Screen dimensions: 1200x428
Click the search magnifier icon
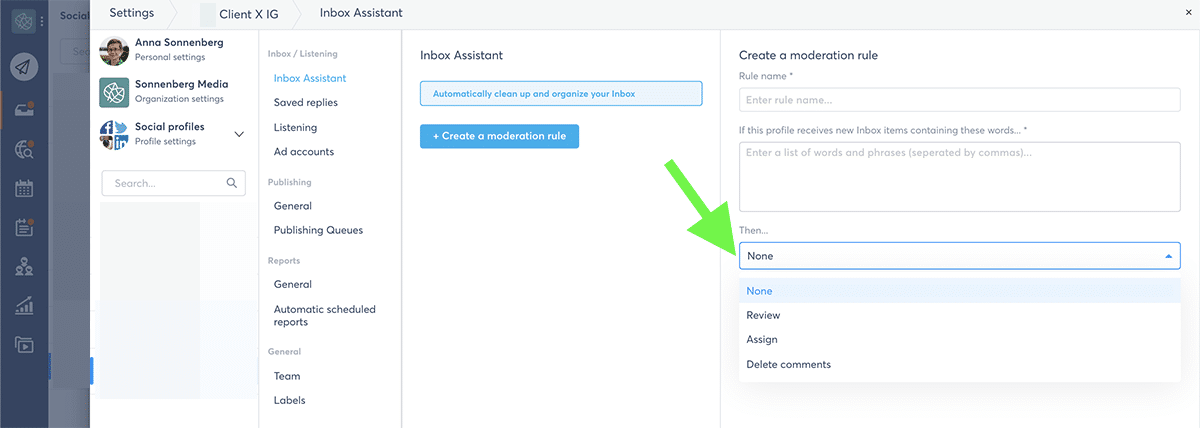(x=232, y=183)
